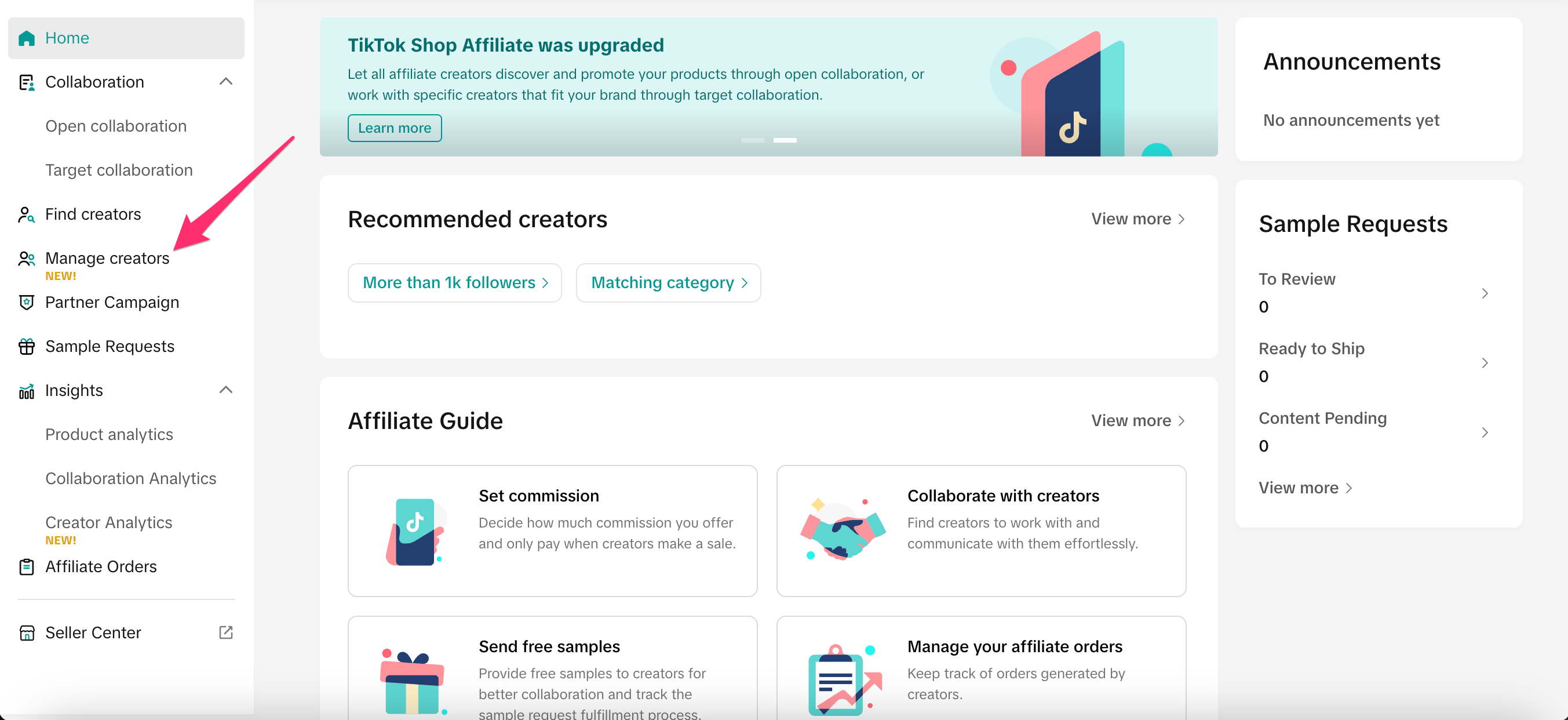This screenshot has width=1568, height=720.
Task: Open Seller Center external link icon
Action: pyautogui.click(x=226, y=632)
